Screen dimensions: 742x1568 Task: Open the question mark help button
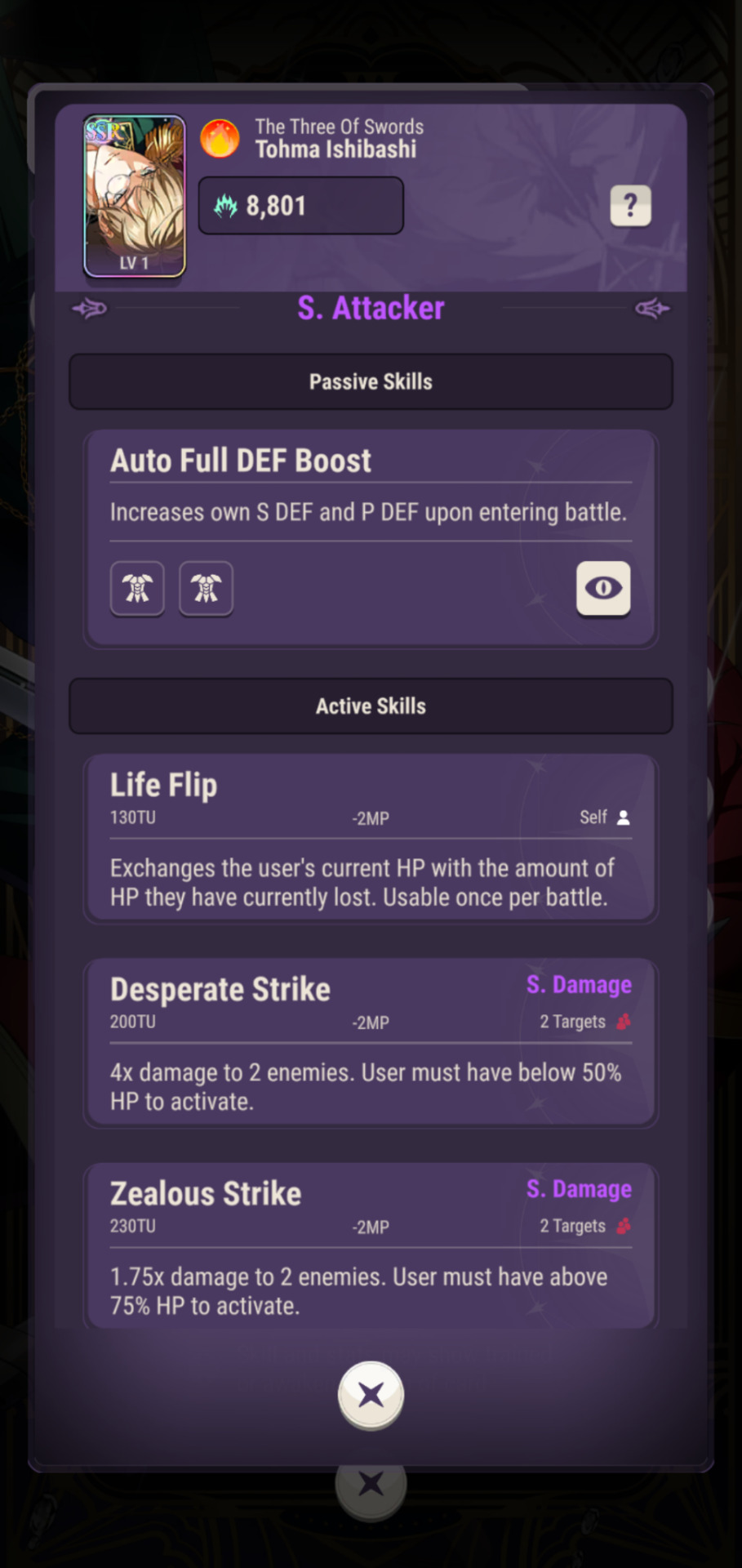pyautogui.click(x=630, y=205)
